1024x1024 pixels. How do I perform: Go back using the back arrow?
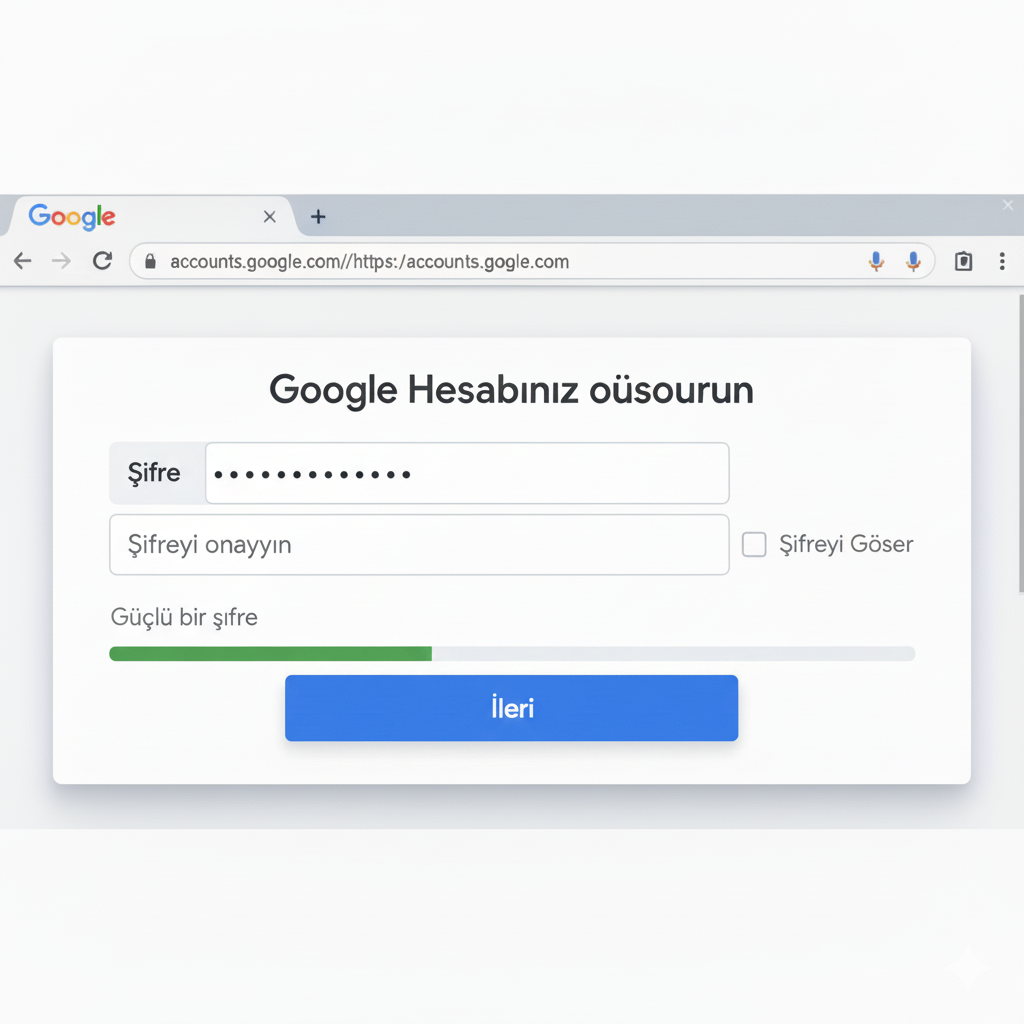click(22, 261)
